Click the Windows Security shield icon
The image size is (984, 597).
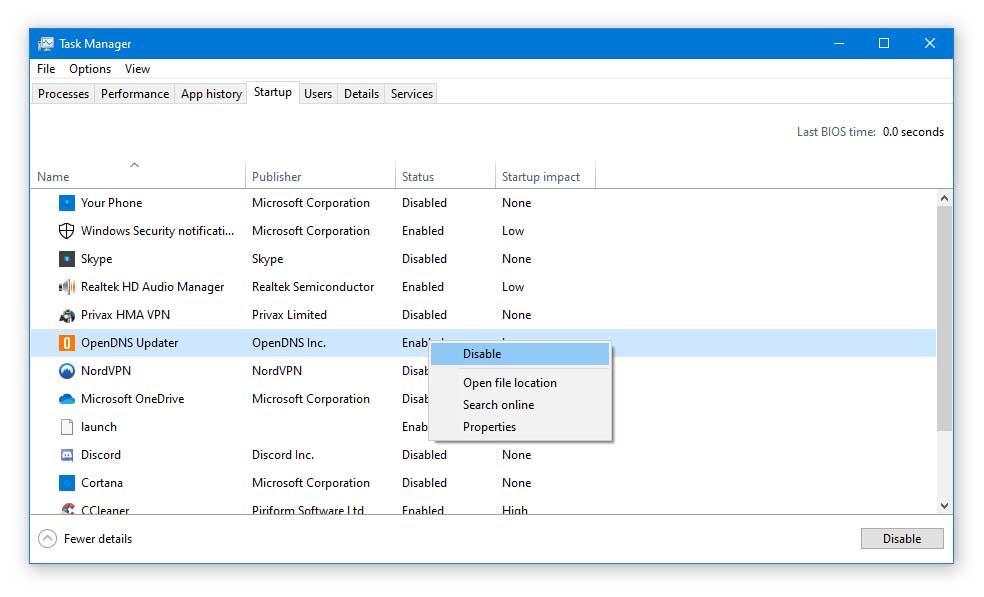(67, 231)
